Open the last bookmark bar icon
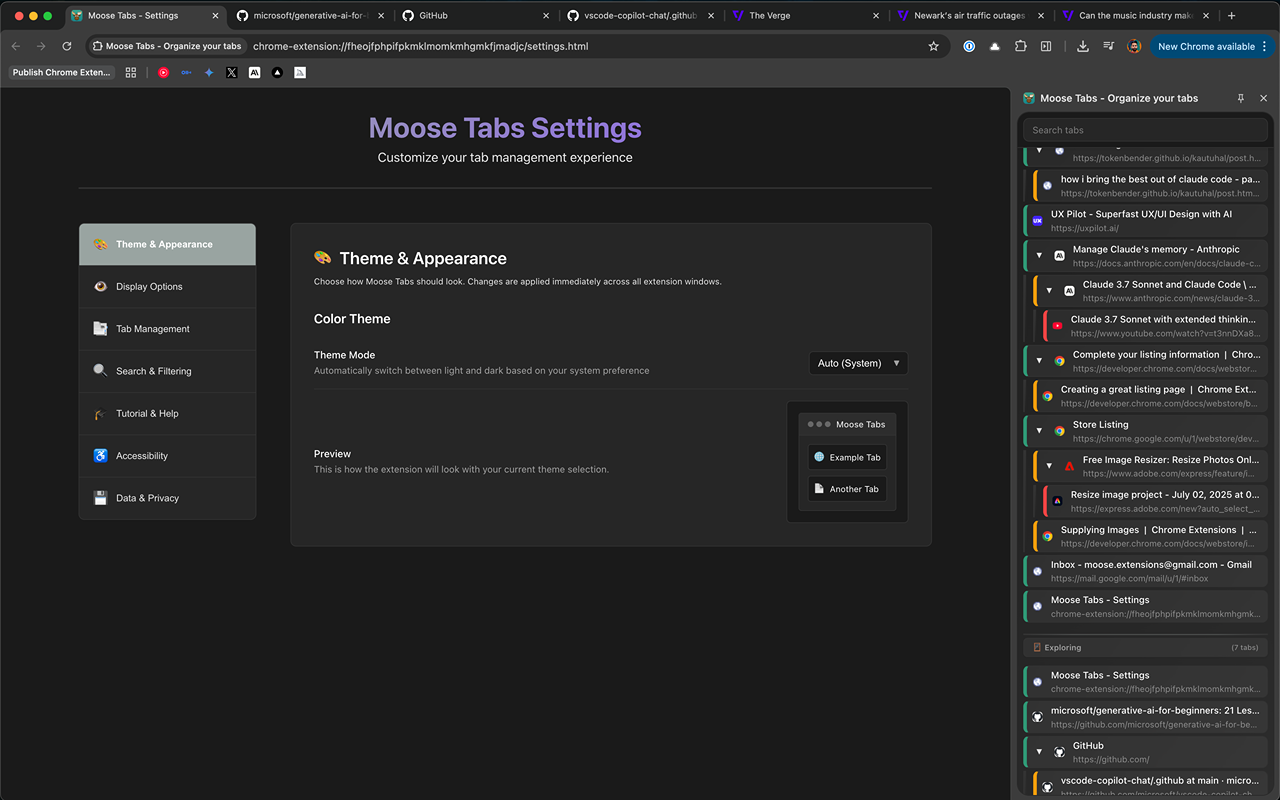Viewport: 1280px width, 800px height. (300, 72)
